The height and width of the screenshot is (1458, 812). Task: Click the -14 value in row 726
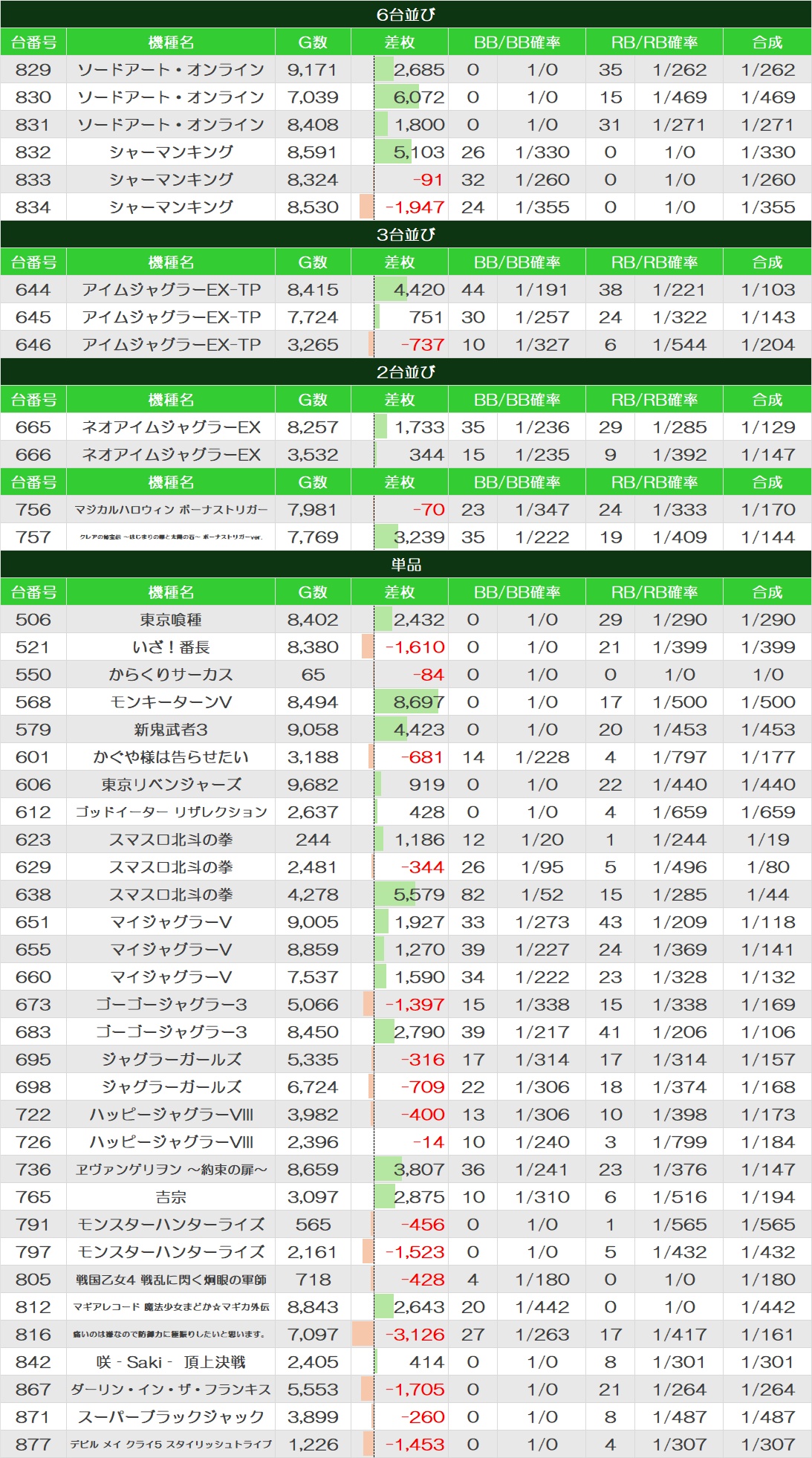coord(427,1142)
